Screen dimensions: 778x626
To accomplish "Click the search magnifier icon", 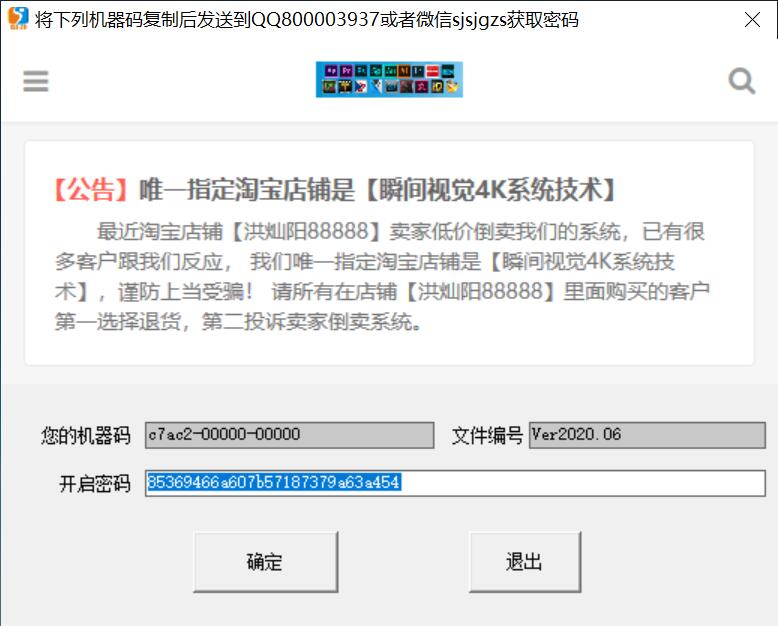I will point(742,81).
